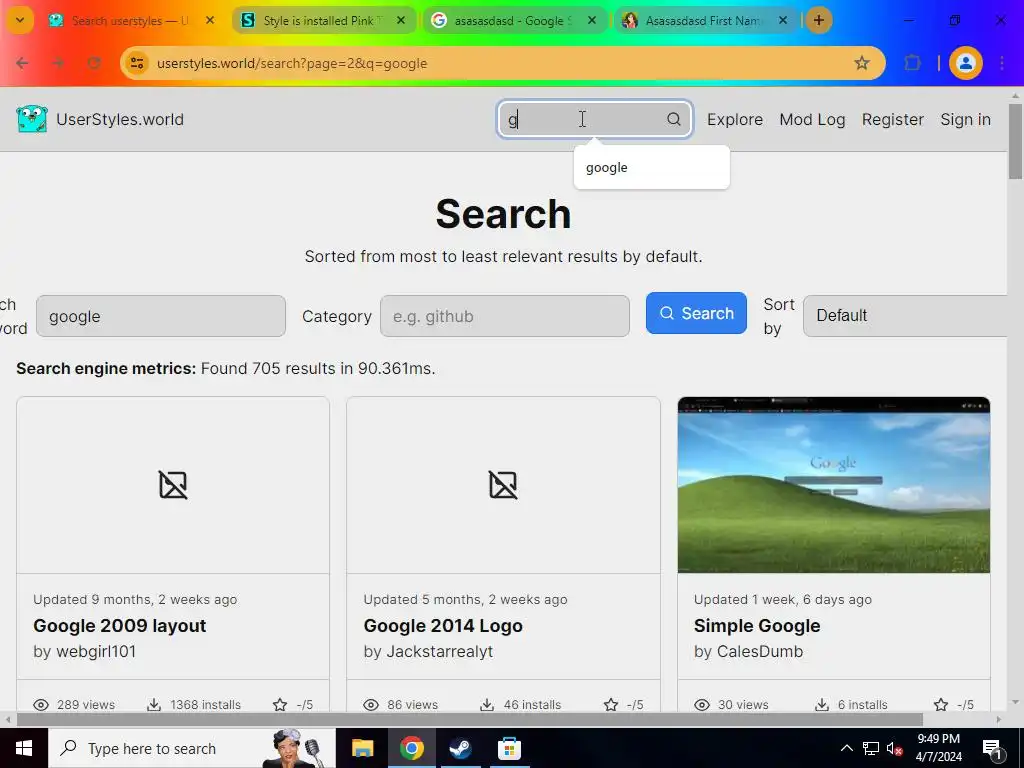Click the Category field with e.g. github
The height and width of the screenshot is (768, 1024).
(x=505, y=316)
